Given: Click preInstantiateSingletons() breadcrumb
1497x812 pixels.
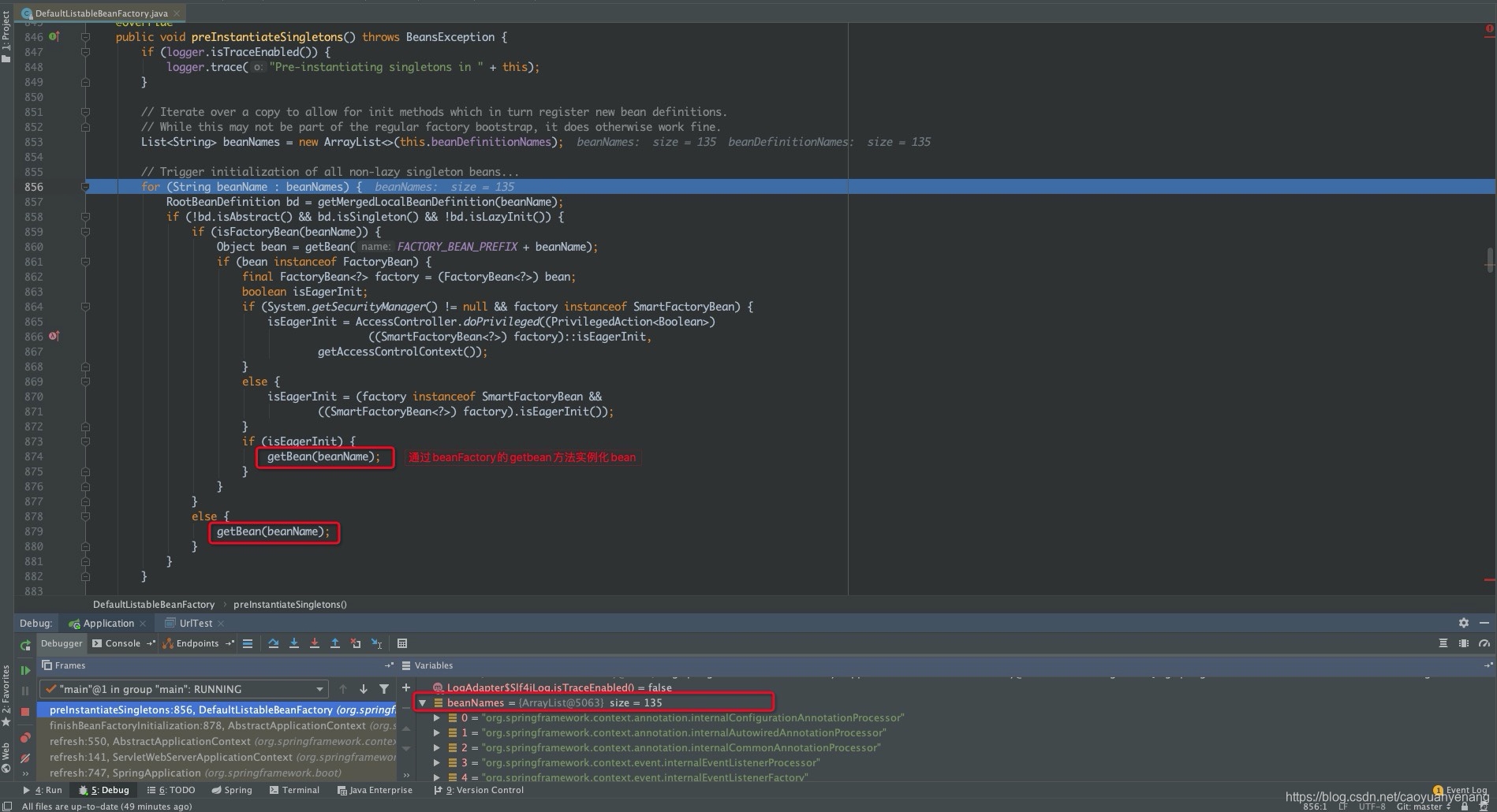Looking at the screenshot, I should coord(289,605).
